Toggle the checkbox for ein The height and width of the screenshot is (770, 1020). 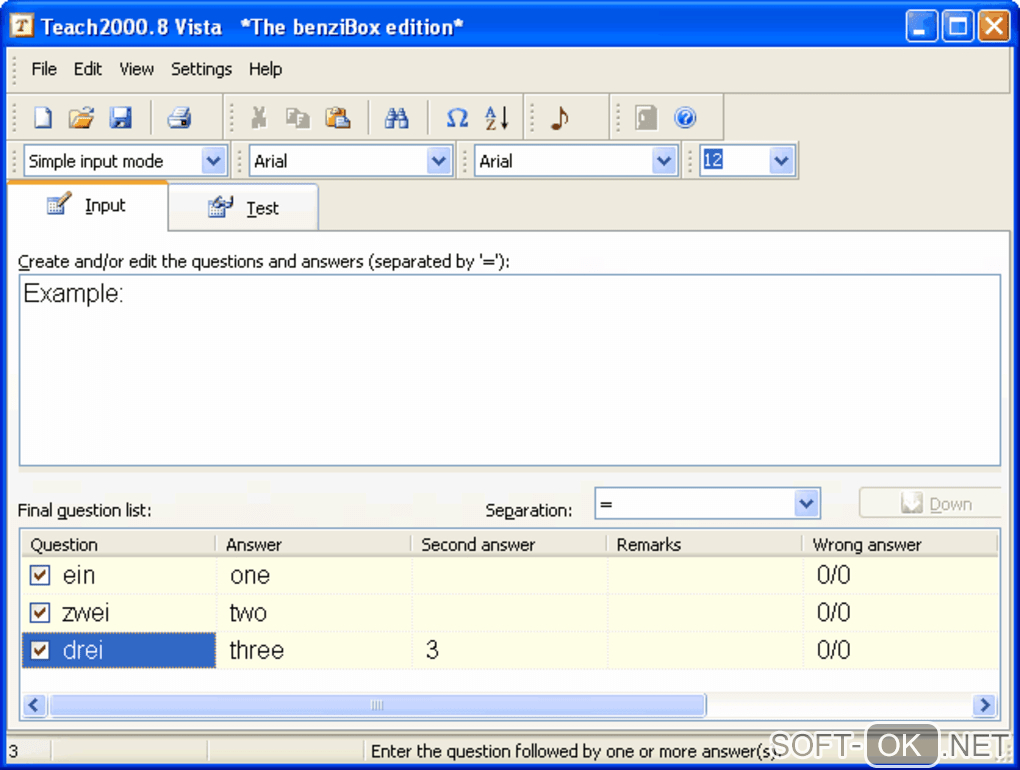point(40,575)
